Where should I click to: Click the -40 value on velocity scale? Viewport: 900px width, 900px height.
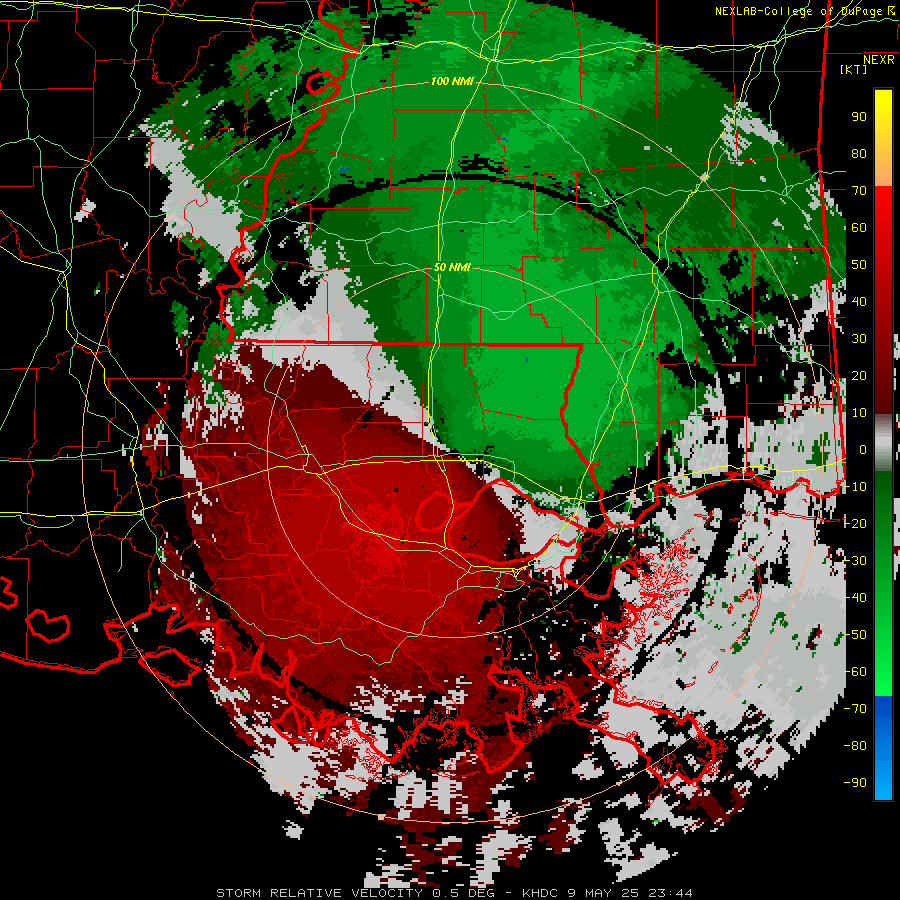855,598
